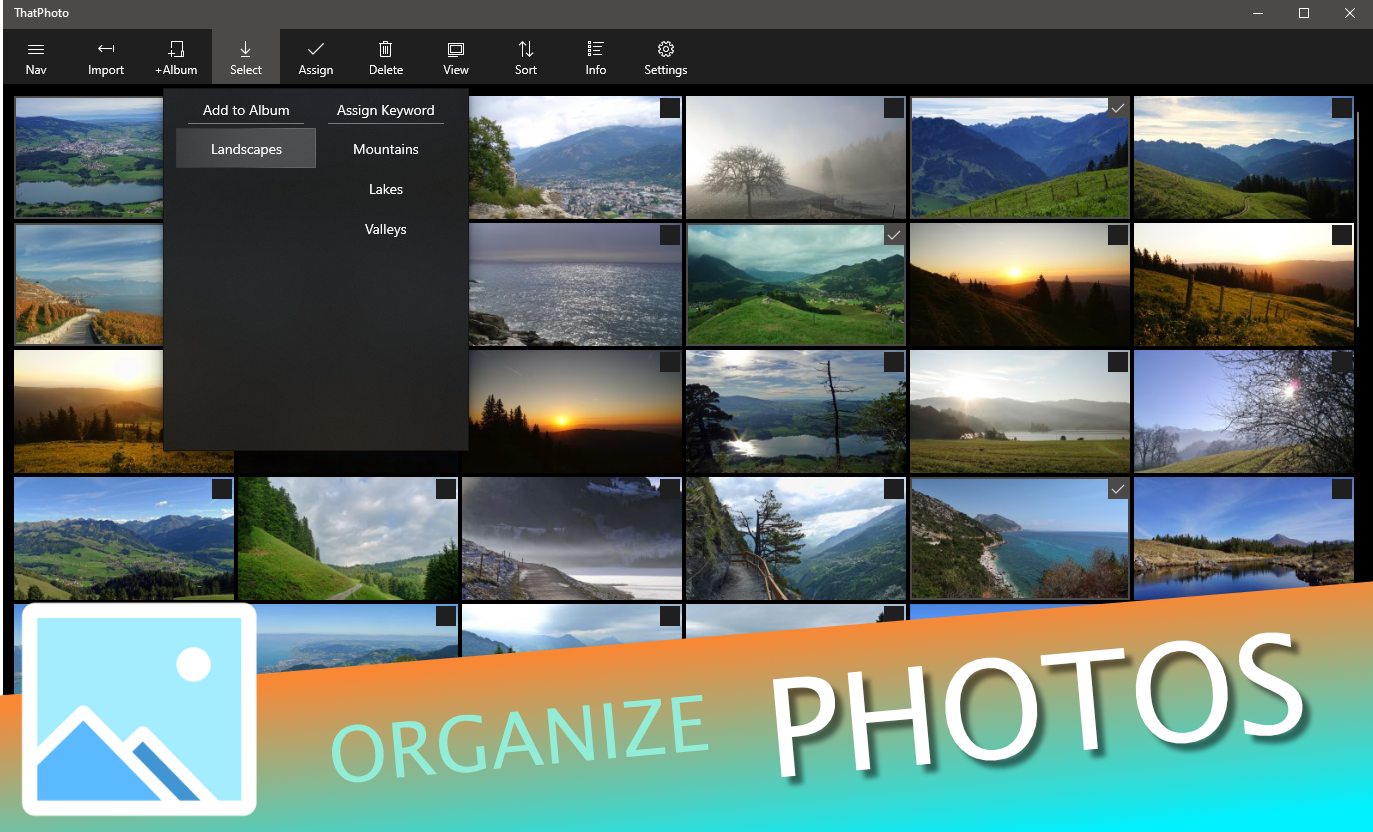
Task: Assign the Mountains keyword
Action: coord(386,149)
